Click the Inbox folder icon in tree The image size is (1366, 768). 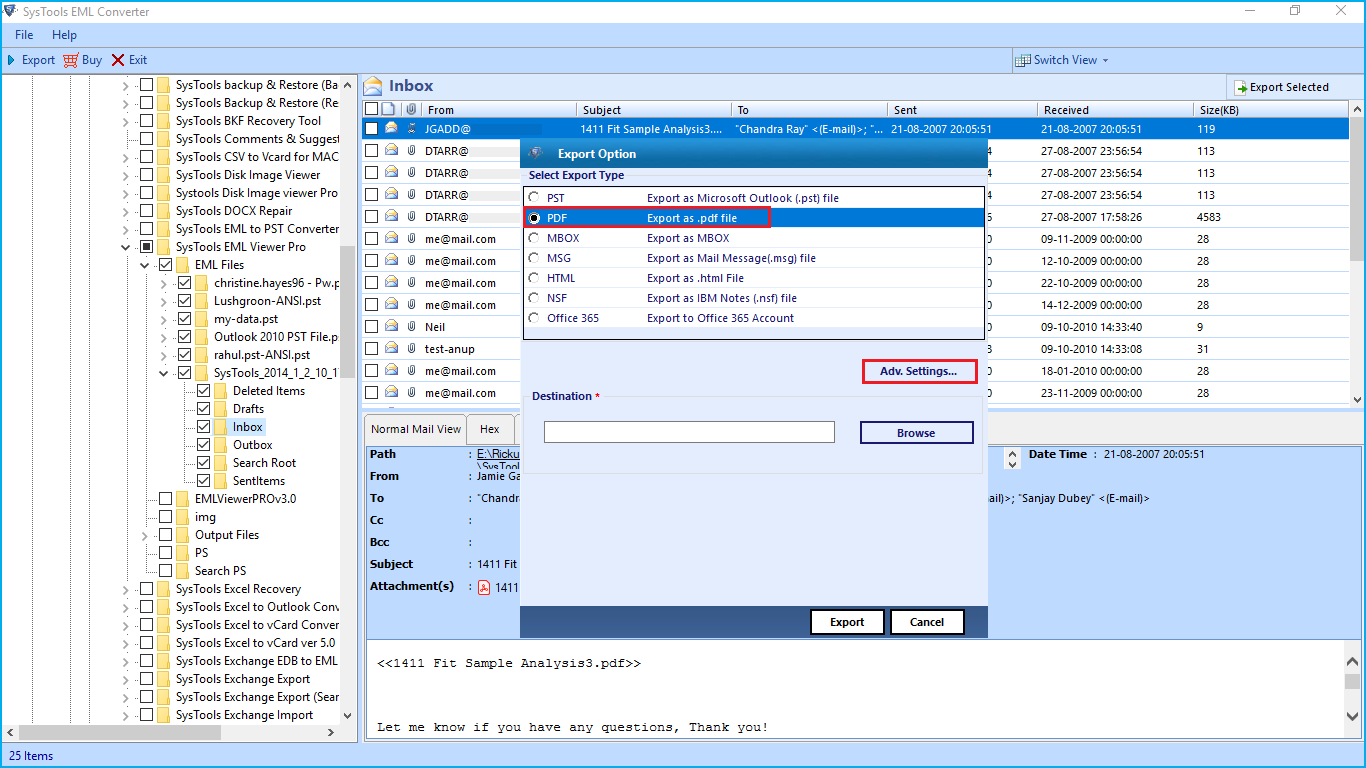point(220,427)
